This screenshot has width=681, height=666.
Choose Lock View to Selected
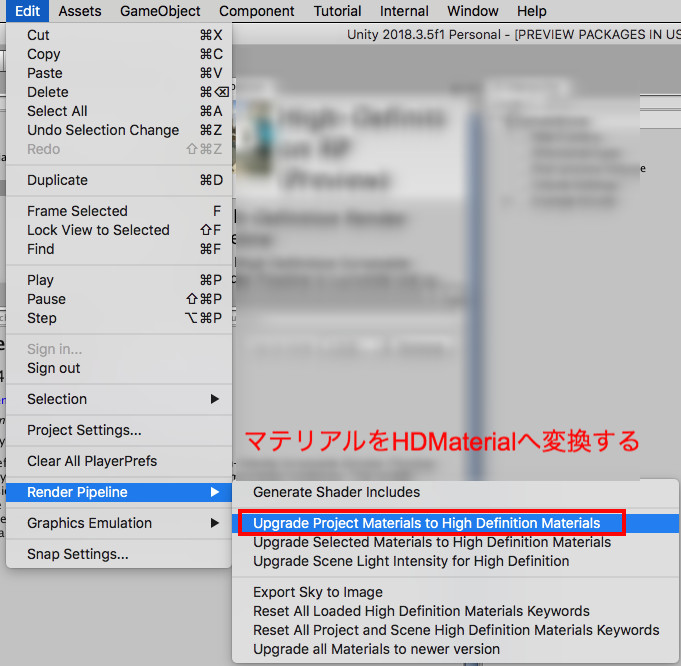119,230
